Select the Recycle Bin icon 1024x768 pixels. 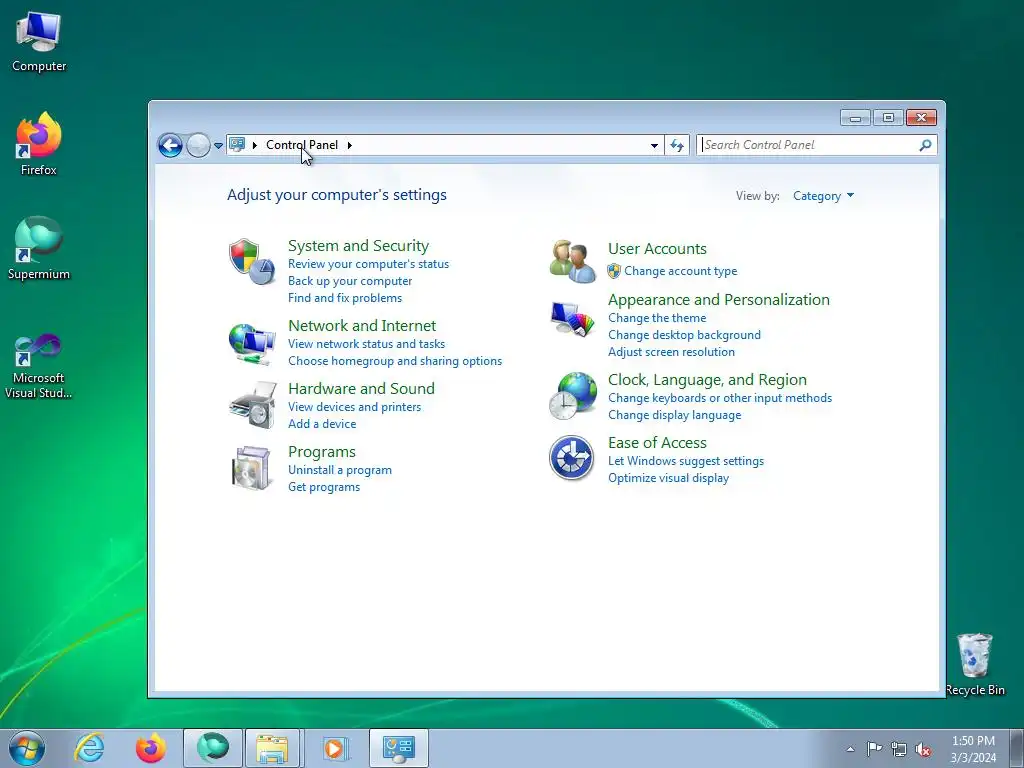pos(975,664)
